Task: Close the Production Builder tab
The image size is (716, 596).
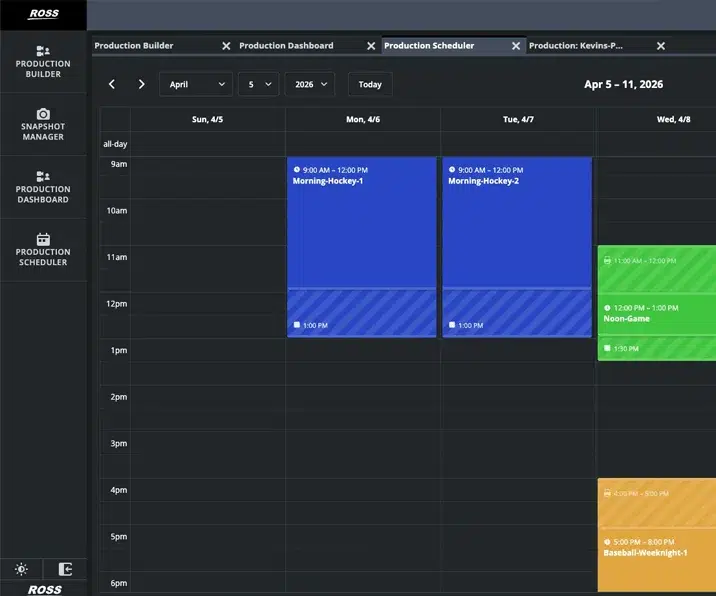Action: (226, 46)
